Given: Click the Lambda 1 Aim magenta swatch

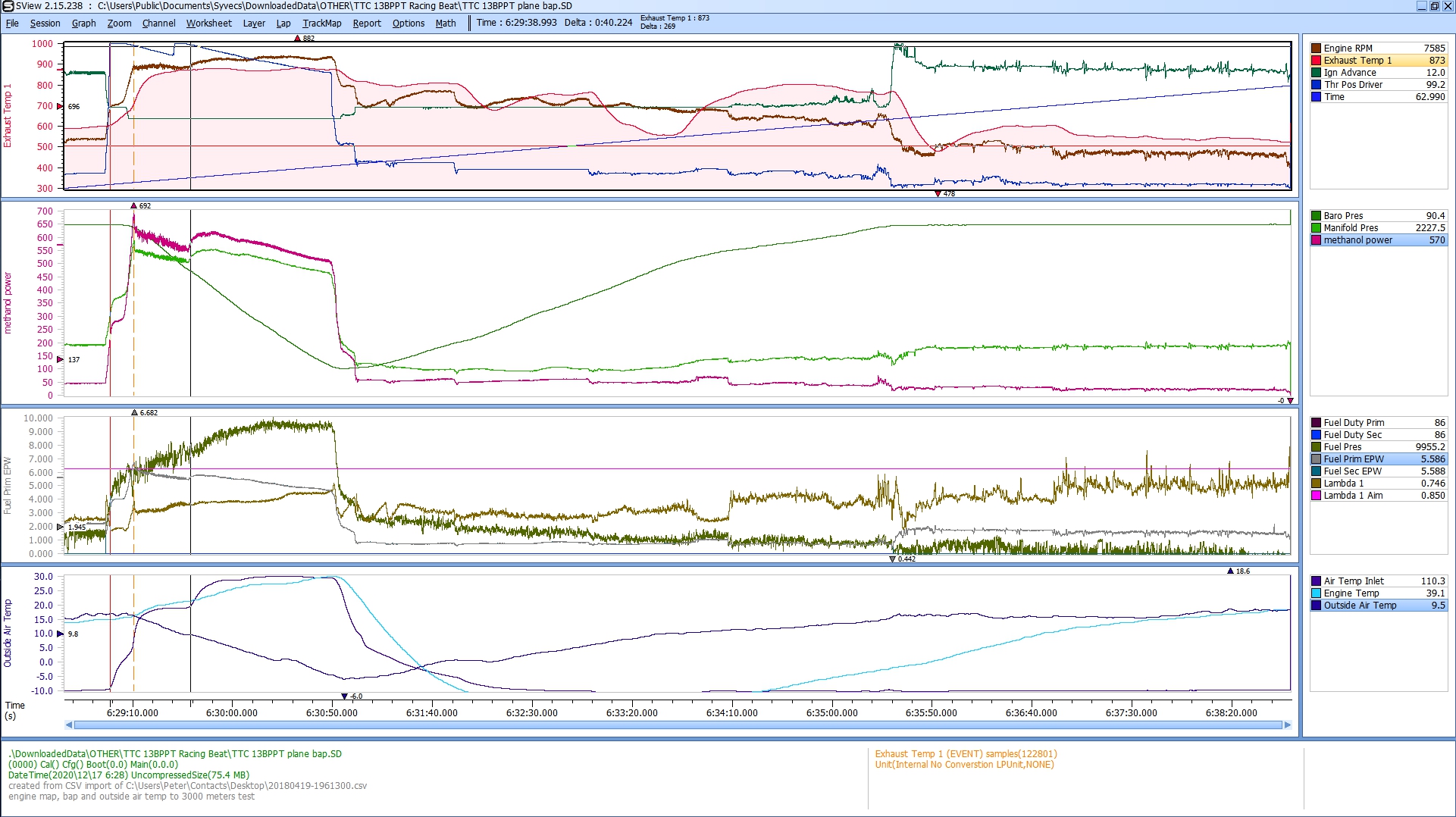Looking at the screenshot, I should click(1317, 496).
